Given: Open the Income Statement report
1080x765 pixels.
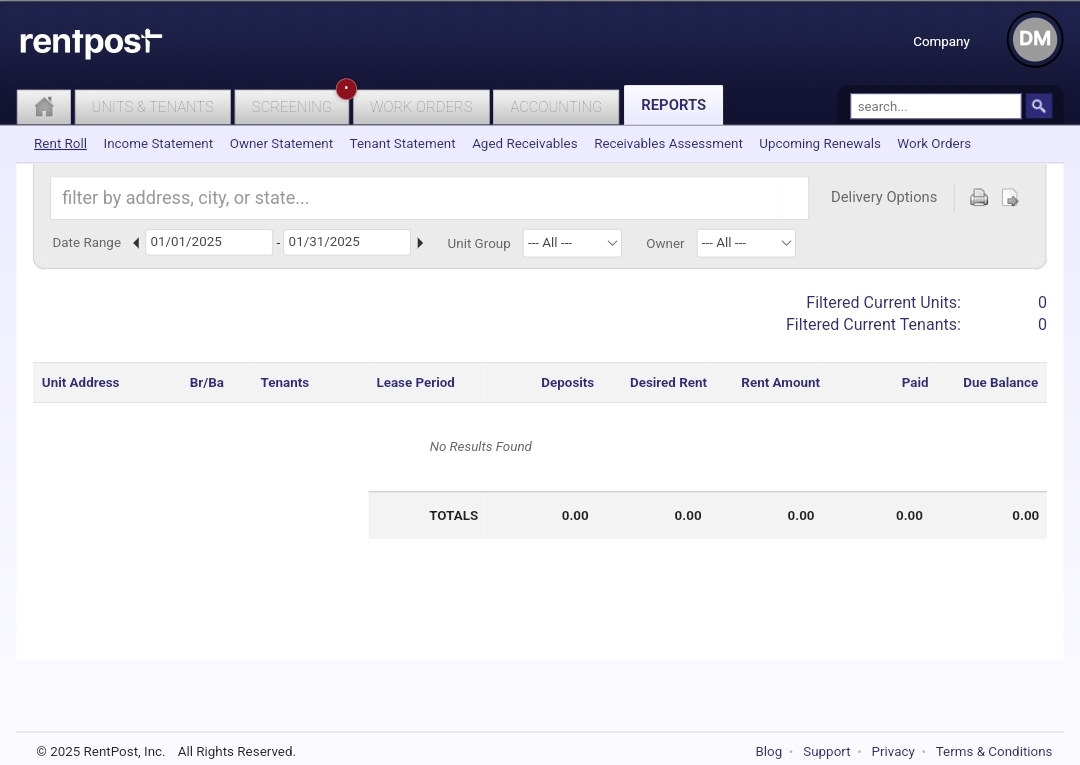Looking at the screenshot, I should tap(158, 143).
